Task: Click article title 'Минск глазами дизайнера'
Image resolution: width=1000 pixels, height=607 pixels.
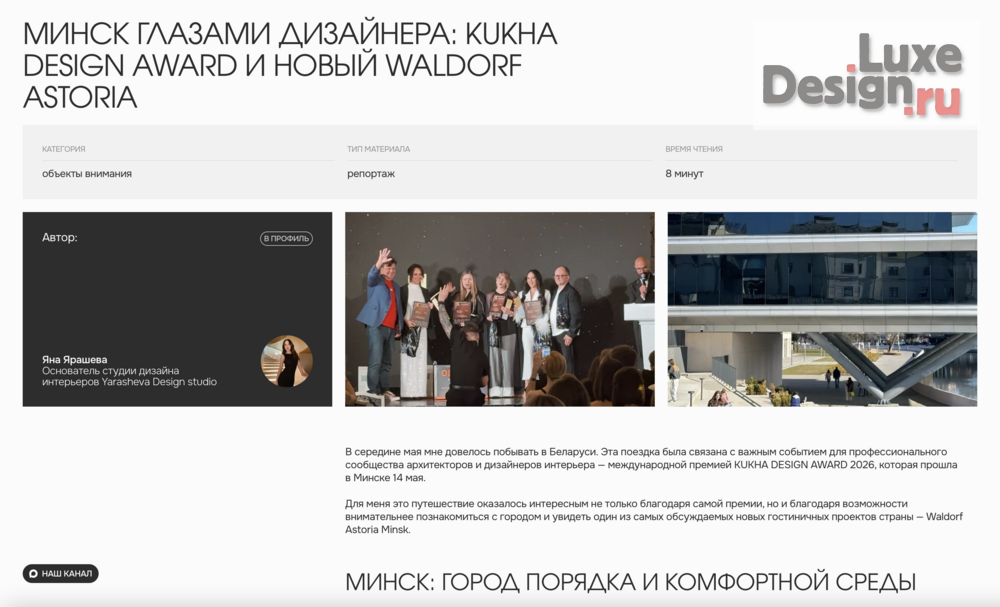Action: click(290, 66)
